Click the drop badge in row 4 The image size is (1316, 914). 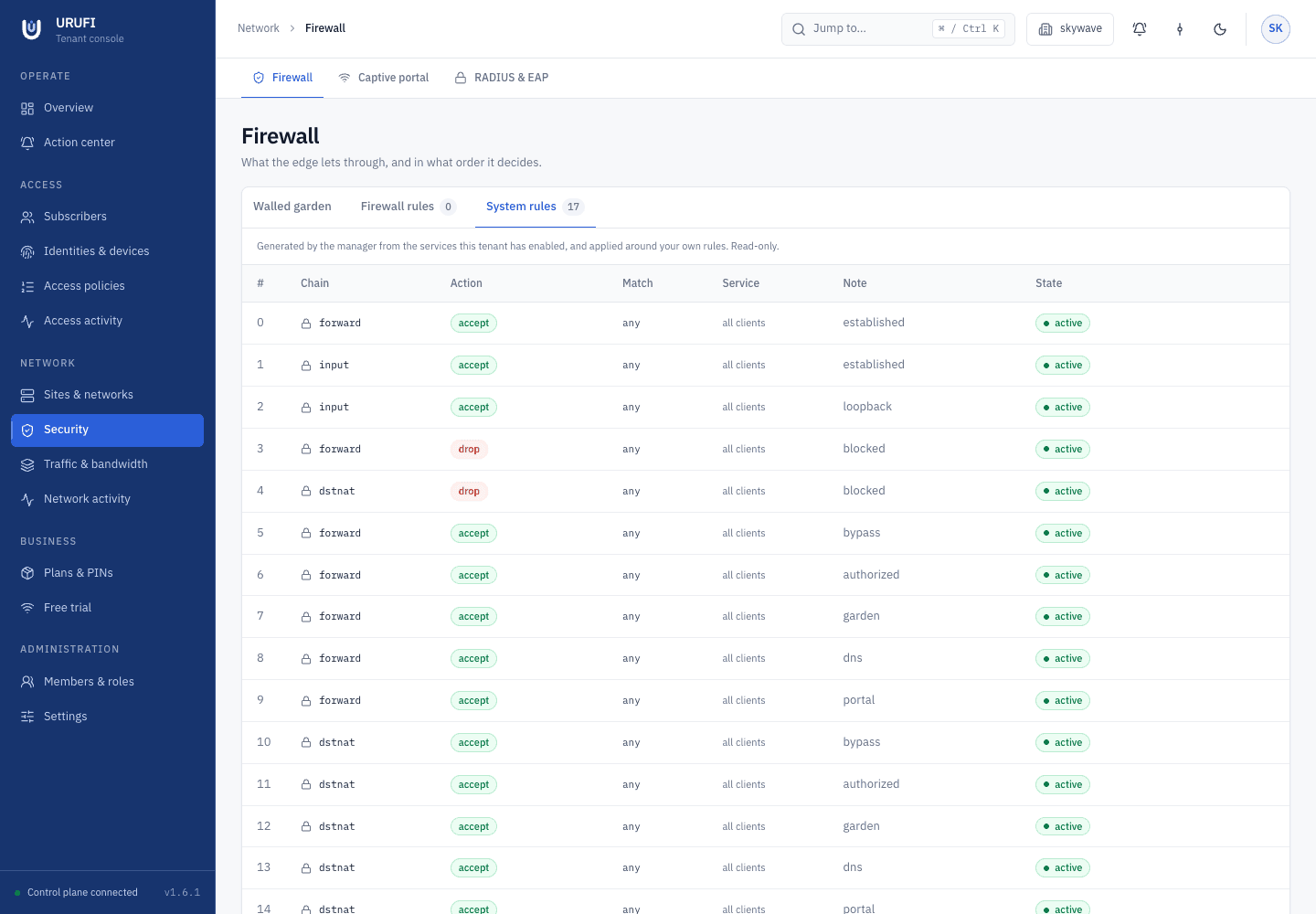469,492
